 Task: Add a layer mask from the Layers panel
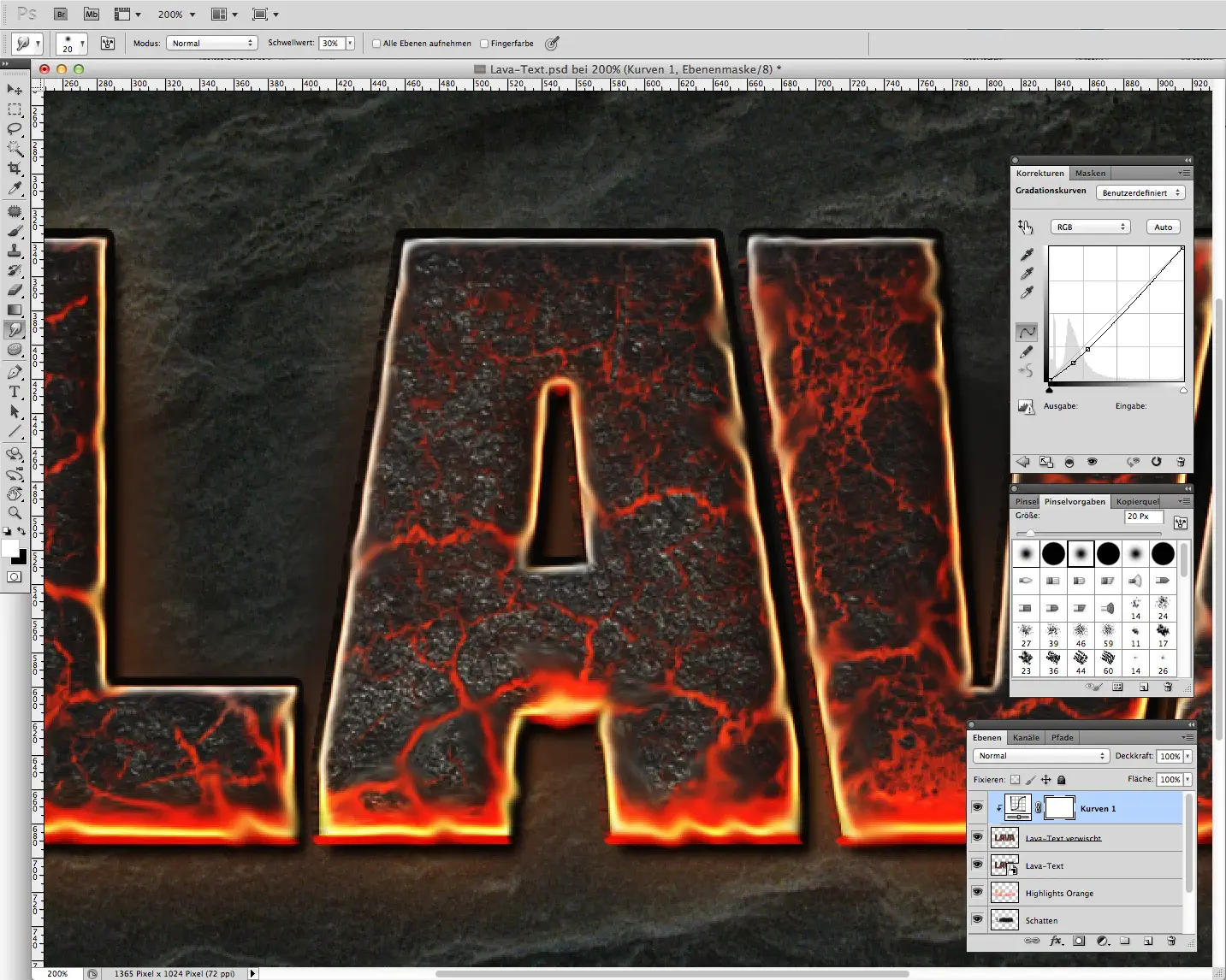(x=1081, y=941)
